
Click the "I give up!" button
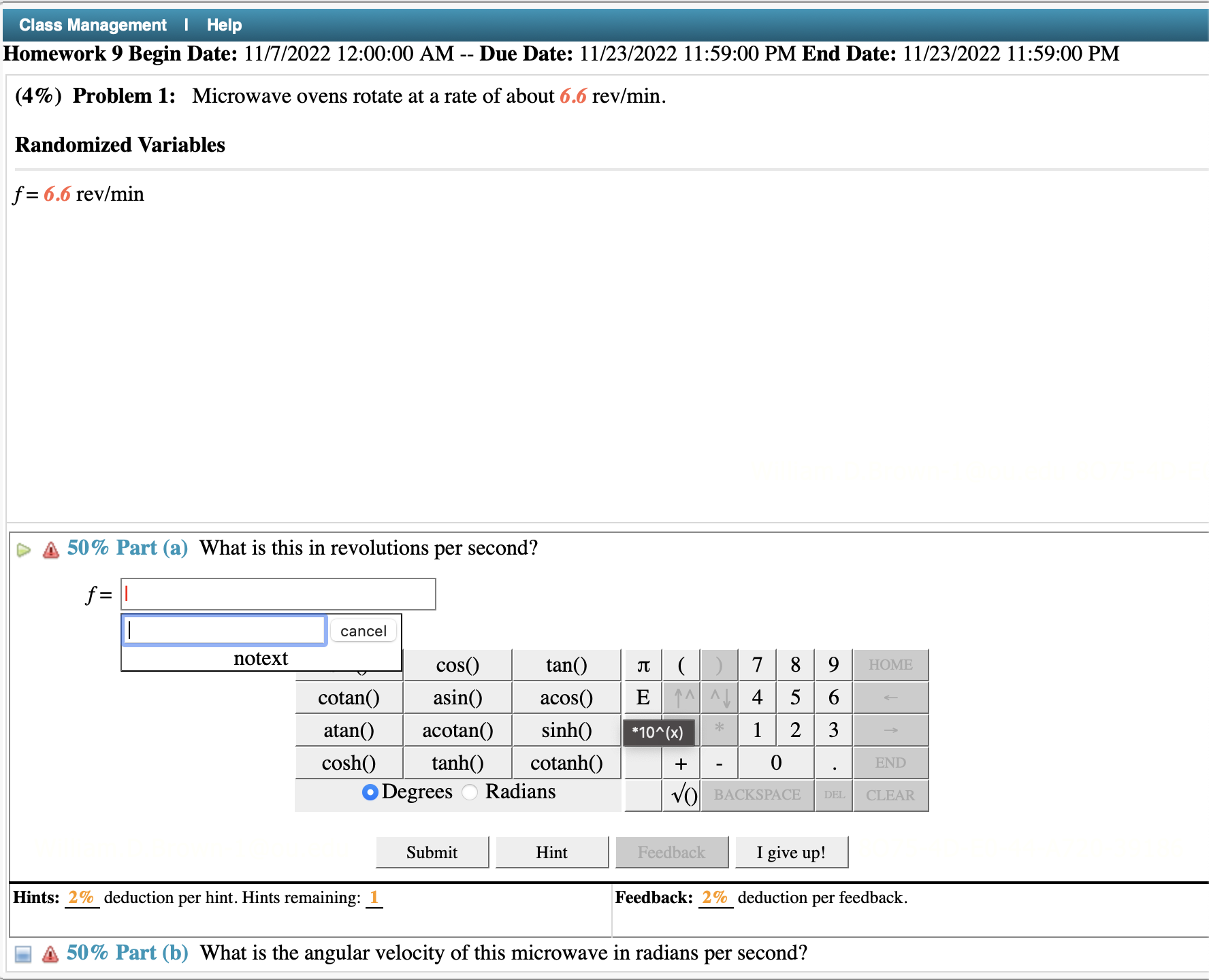791,852
